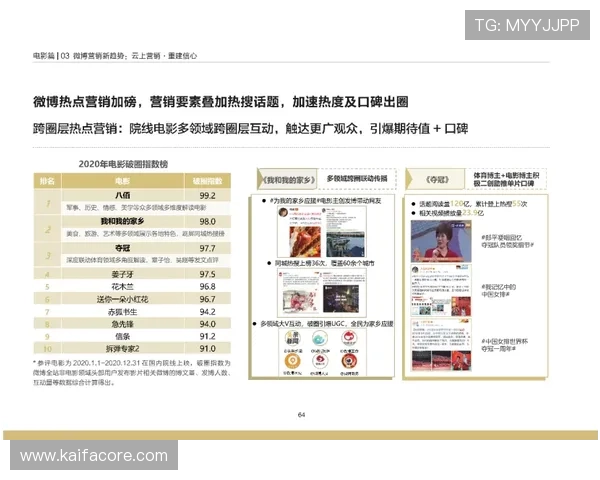Select the 《我和我的家乡》 arrow label
Screen dimensions: 600x480
pyautogui.click(x=287, y=179)
